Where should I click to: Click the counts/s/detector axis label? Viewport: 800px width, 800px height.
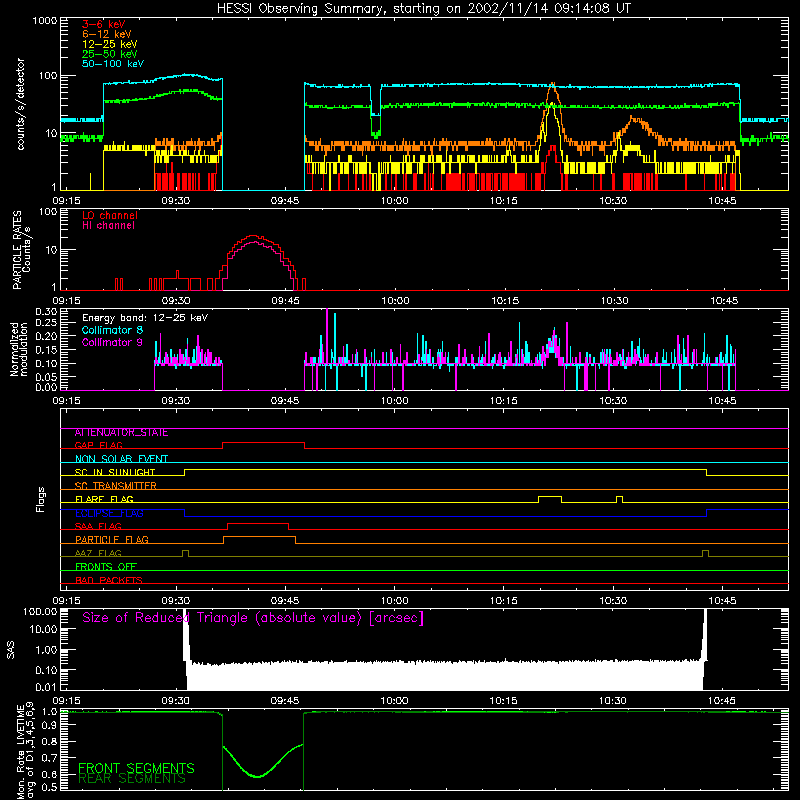(20, 104)
